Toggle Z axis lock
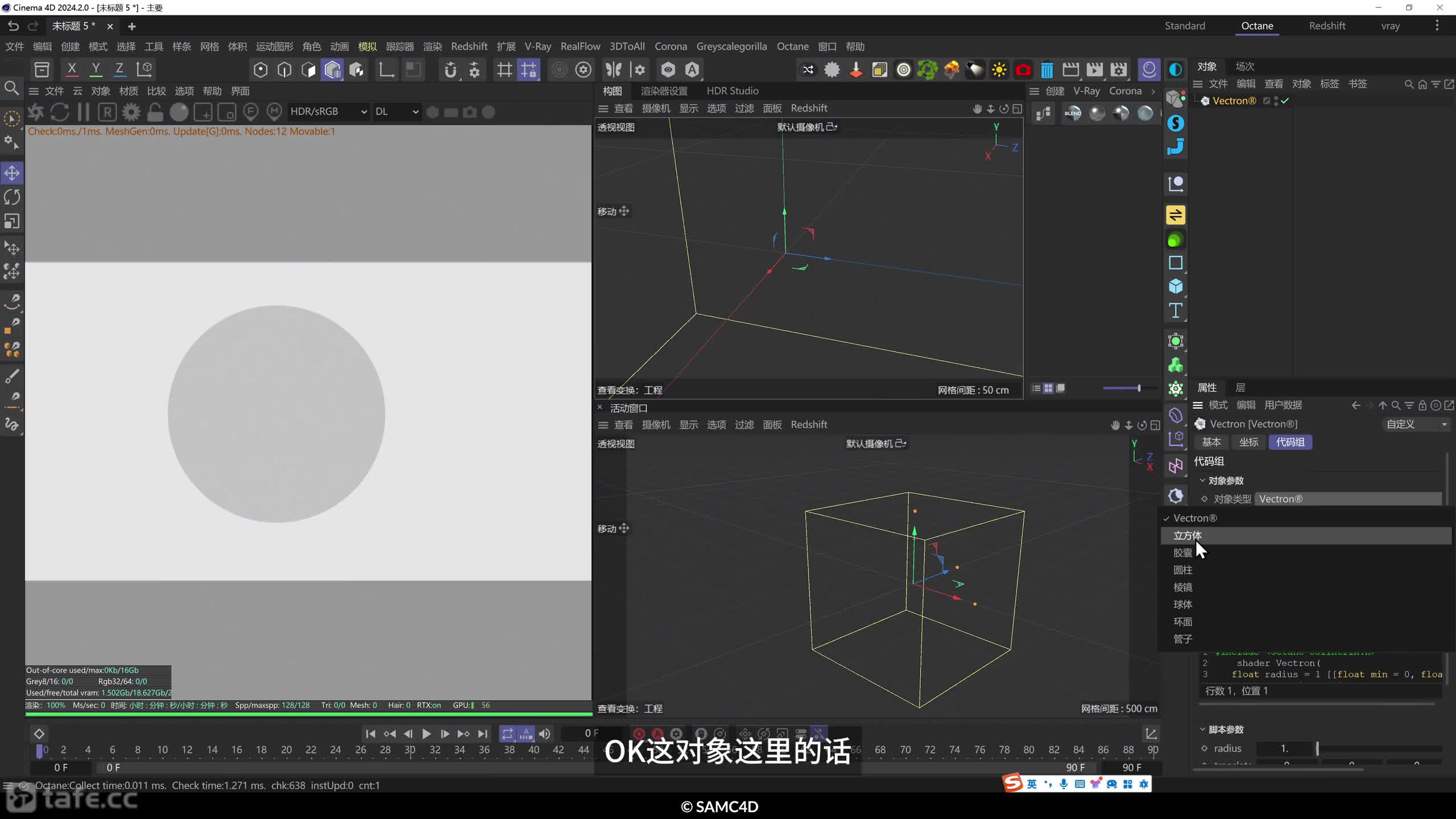This screenshot has height=819, width=1456. [x=119, y=69]
